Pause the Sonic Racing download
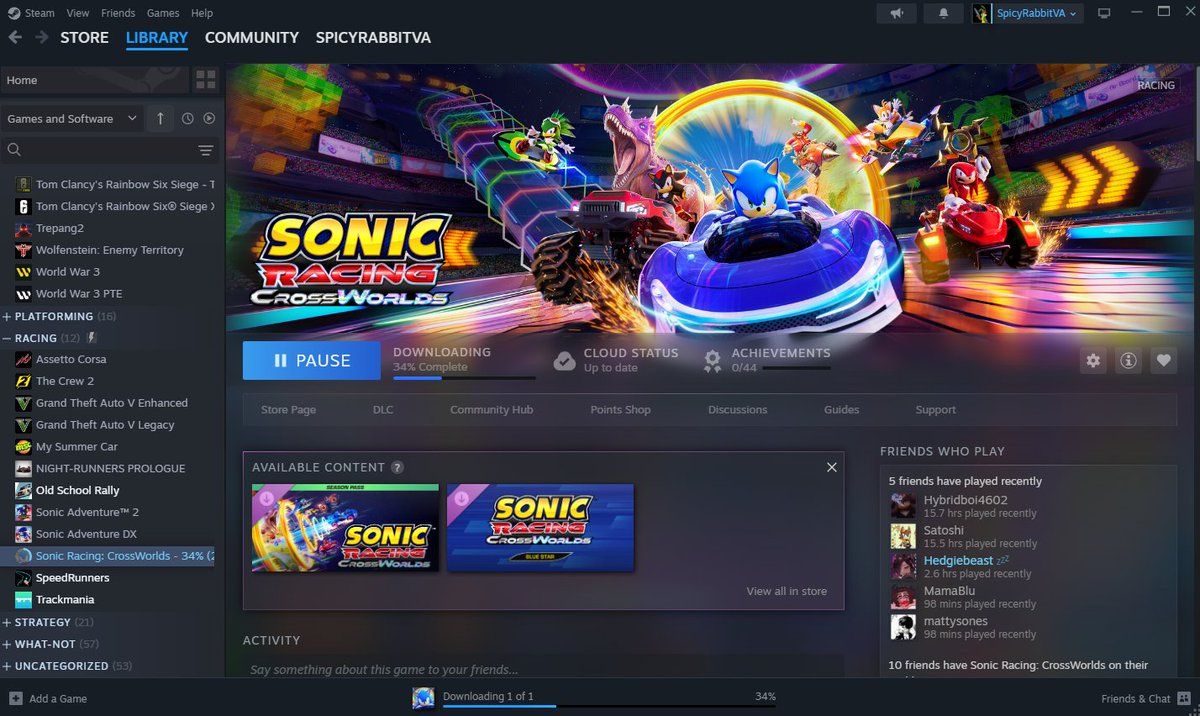This screenshot has width=1200, height=716. point(312,361)
